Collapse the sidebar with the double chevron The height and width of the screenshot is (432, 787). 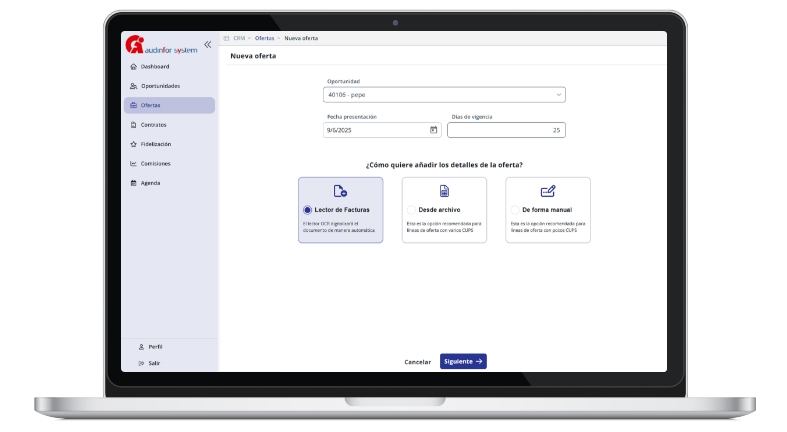click(207, 44)
